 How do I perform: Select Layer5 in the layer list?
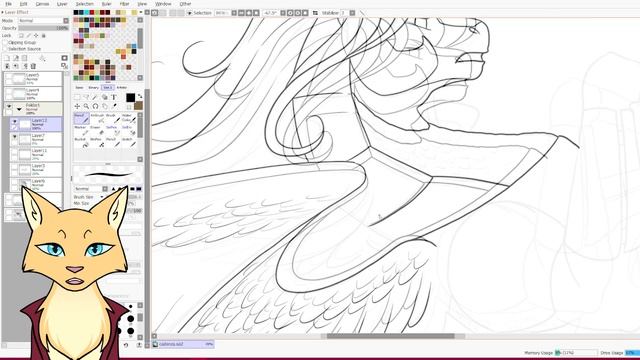click(x=33, y=79)
